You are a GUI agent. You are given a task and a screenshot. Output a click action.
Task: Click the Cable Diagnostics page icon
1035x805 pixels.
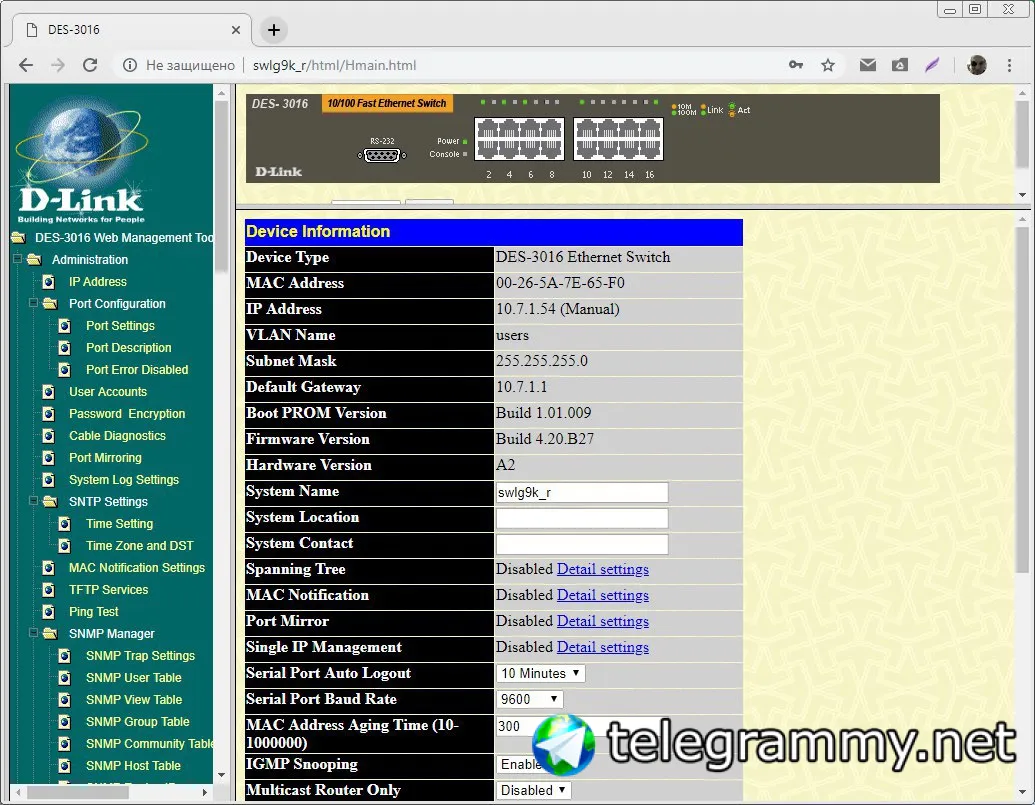click(x=48, y=436)
